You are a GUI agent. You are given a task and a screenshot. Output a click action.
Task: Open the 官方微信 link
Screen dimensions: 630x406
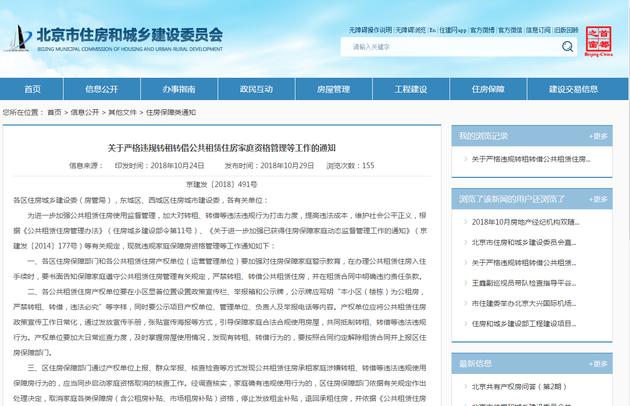(x=510, y=30)
